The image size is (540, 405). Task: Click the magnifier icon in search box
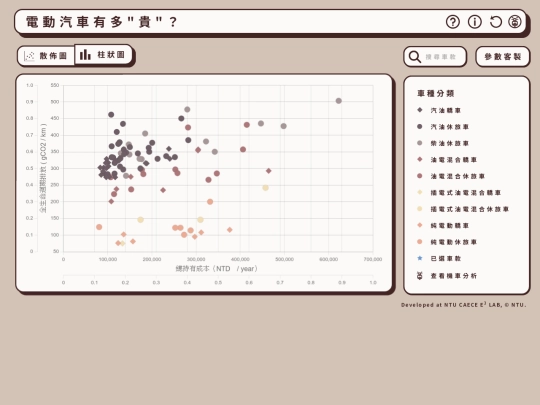[x=415, y=57]
